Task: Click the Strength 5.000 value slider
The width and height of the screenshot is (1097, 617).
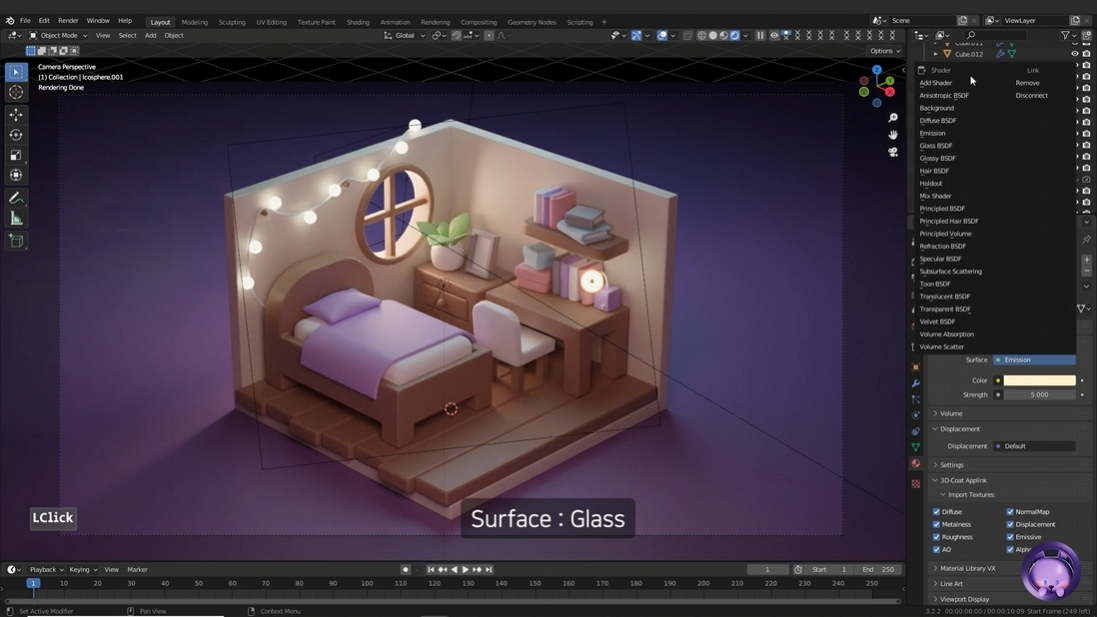Action: pos(1040,395)
